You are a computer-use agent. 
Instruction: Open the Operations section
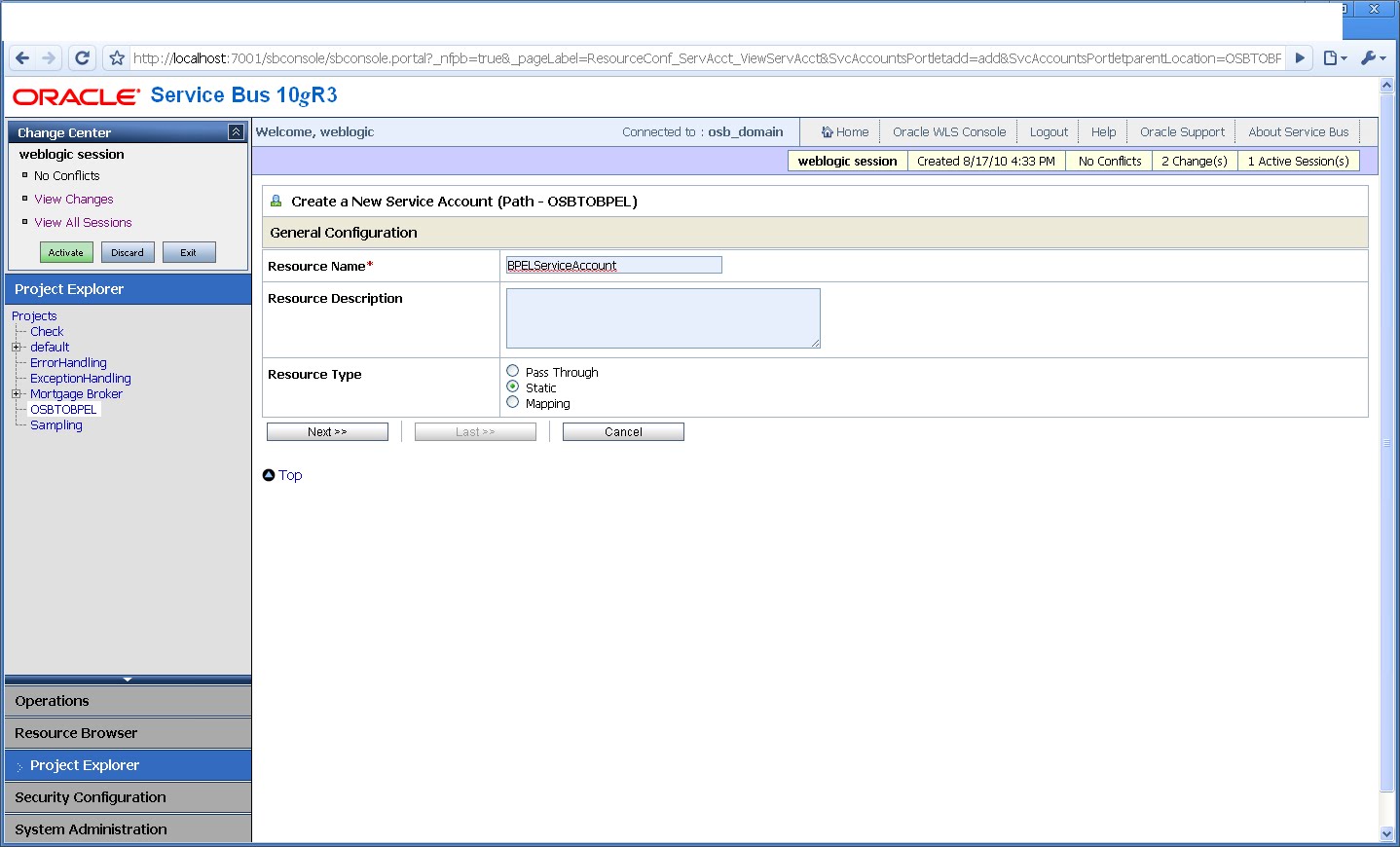coord(128,701)
